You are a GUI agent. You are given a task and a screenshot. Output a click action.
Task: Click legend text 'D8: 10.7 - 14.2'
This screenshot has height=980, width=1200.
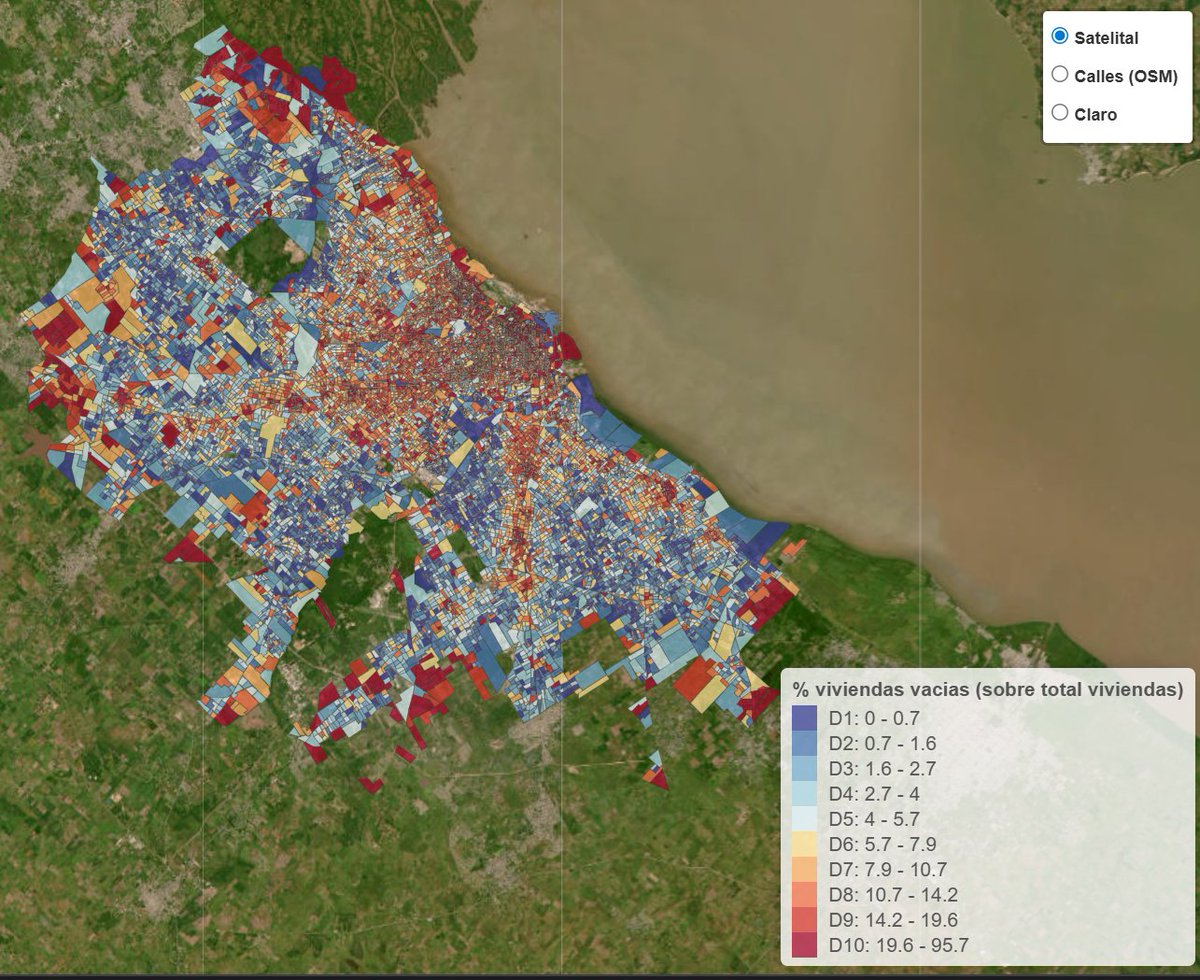coord(892,894)
